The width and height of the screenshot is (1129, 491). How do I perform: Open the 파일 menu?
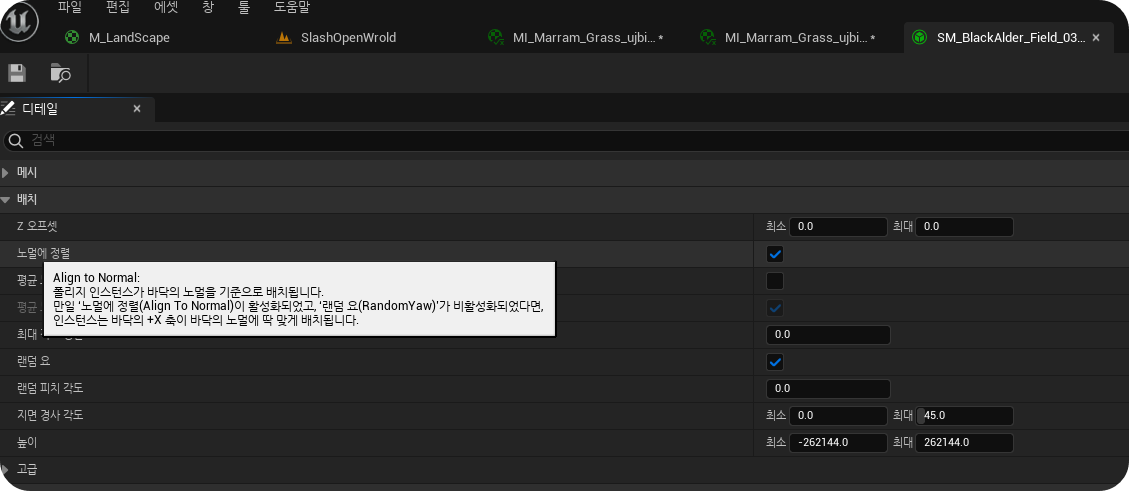[x=70, y=9]
